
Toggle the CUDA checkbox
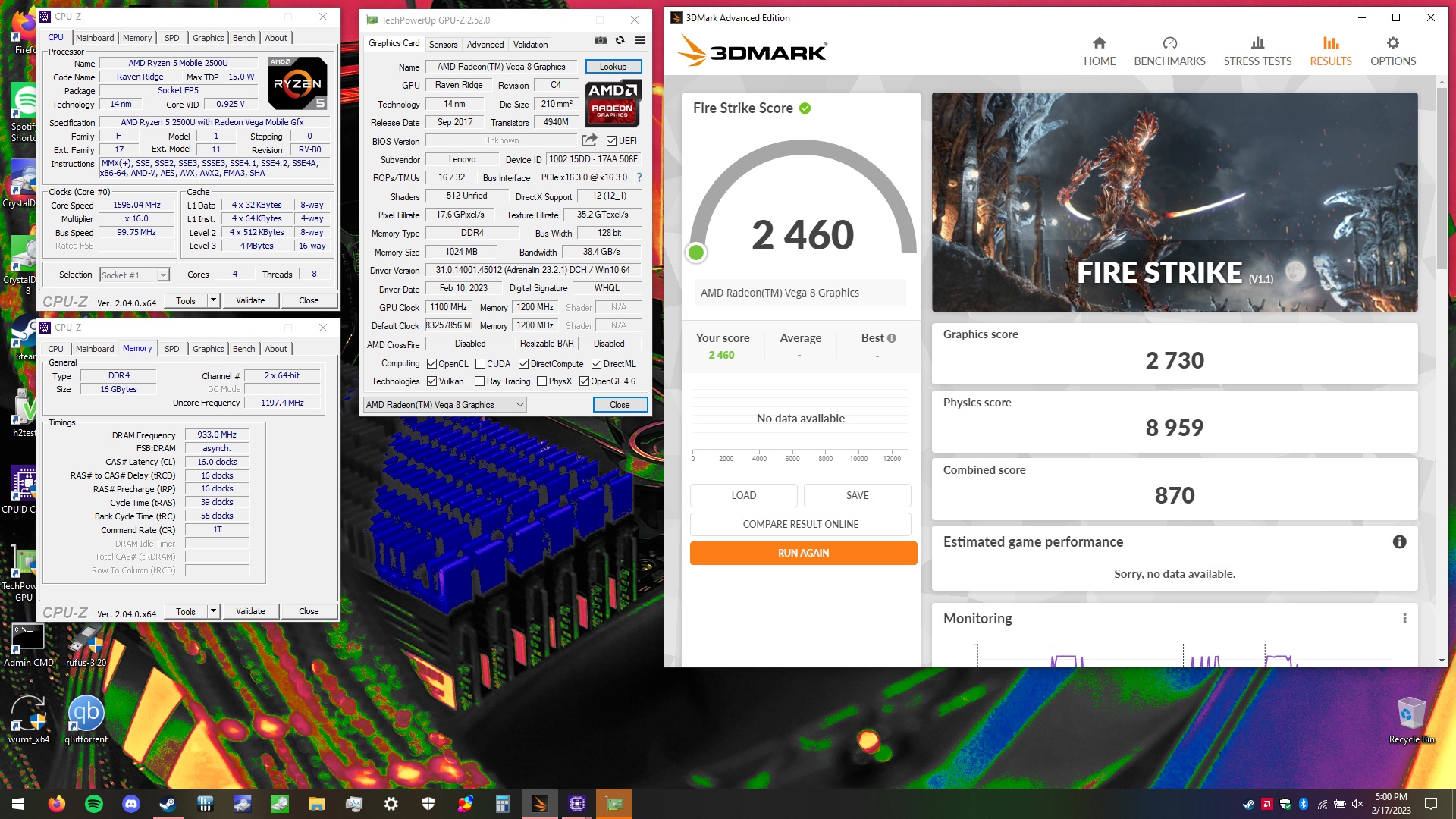point(480,364)
